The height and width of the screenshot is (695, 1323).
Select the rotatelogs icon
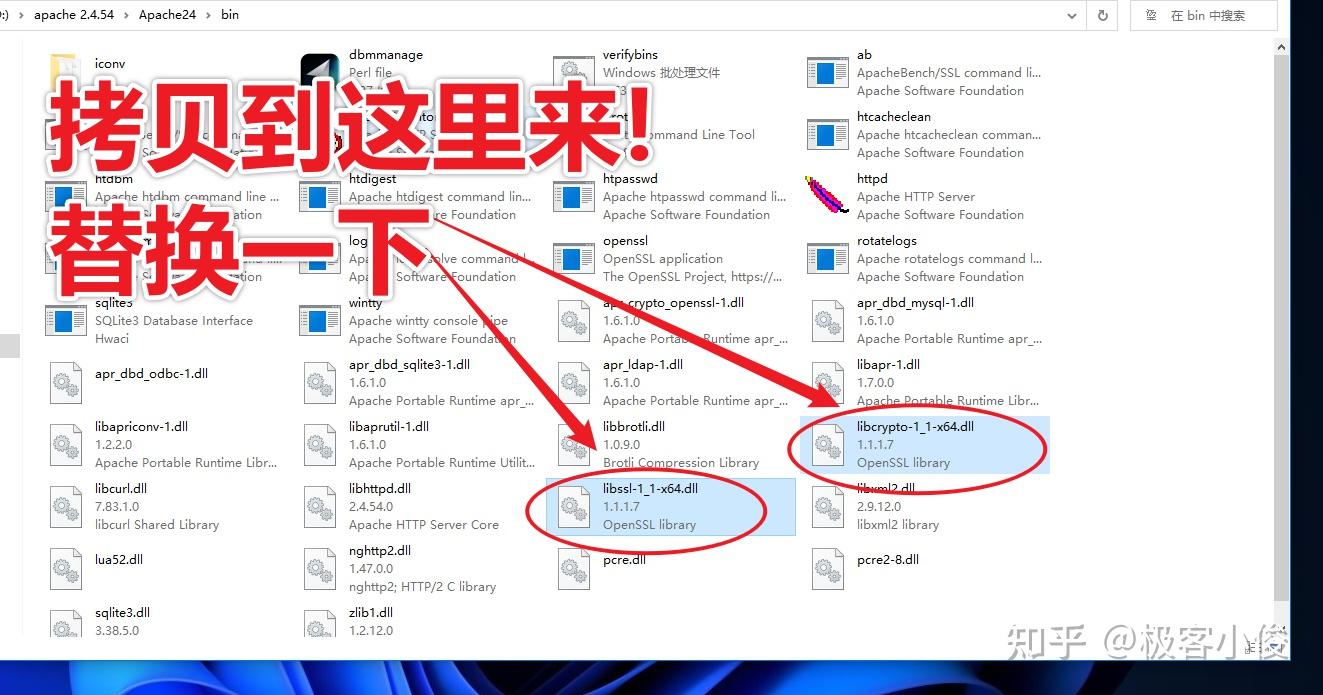point(827,258)
